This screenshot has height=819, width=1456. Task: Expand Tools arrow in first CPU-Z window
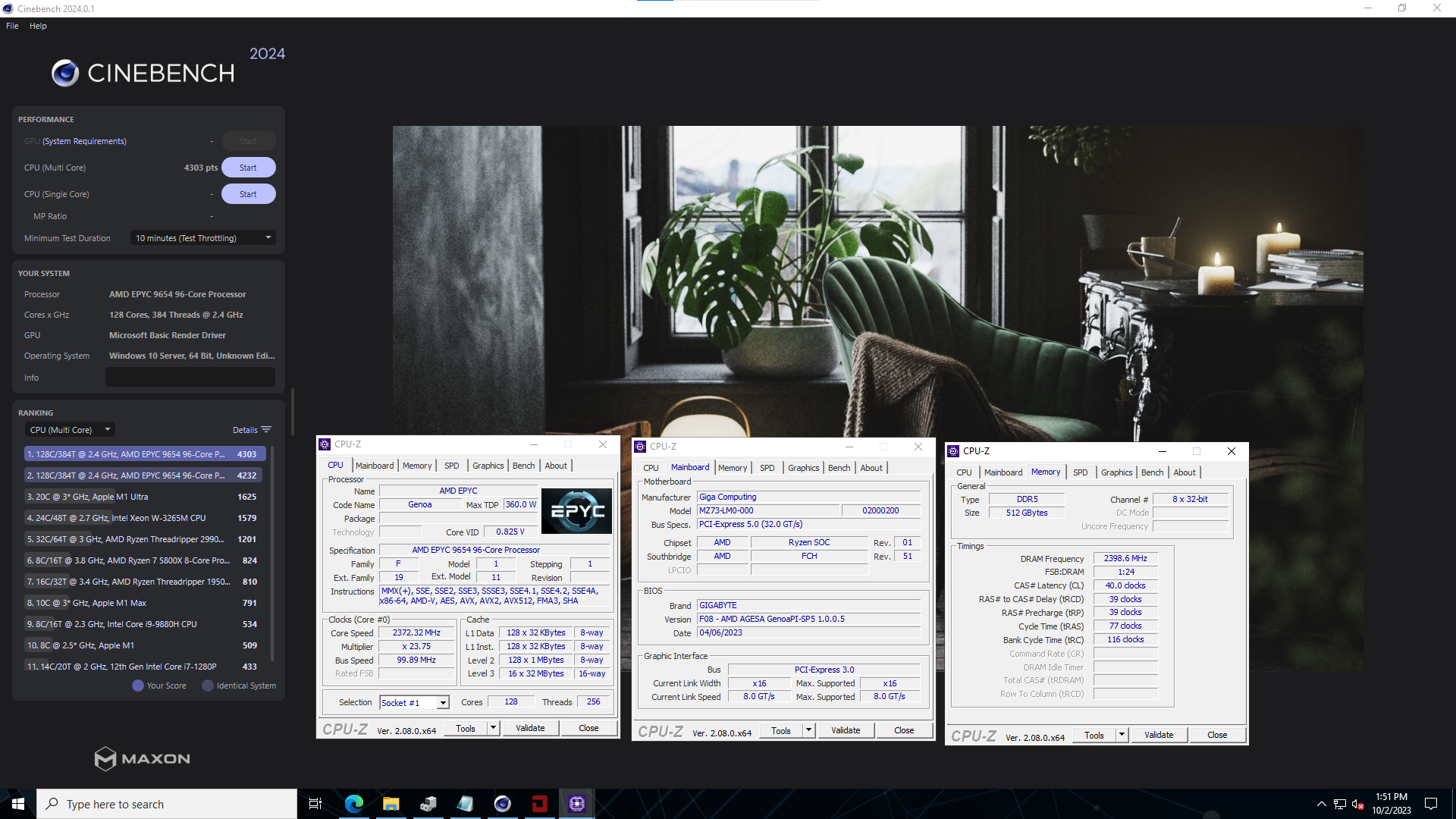pyautogui.click(x=493, y=728)
